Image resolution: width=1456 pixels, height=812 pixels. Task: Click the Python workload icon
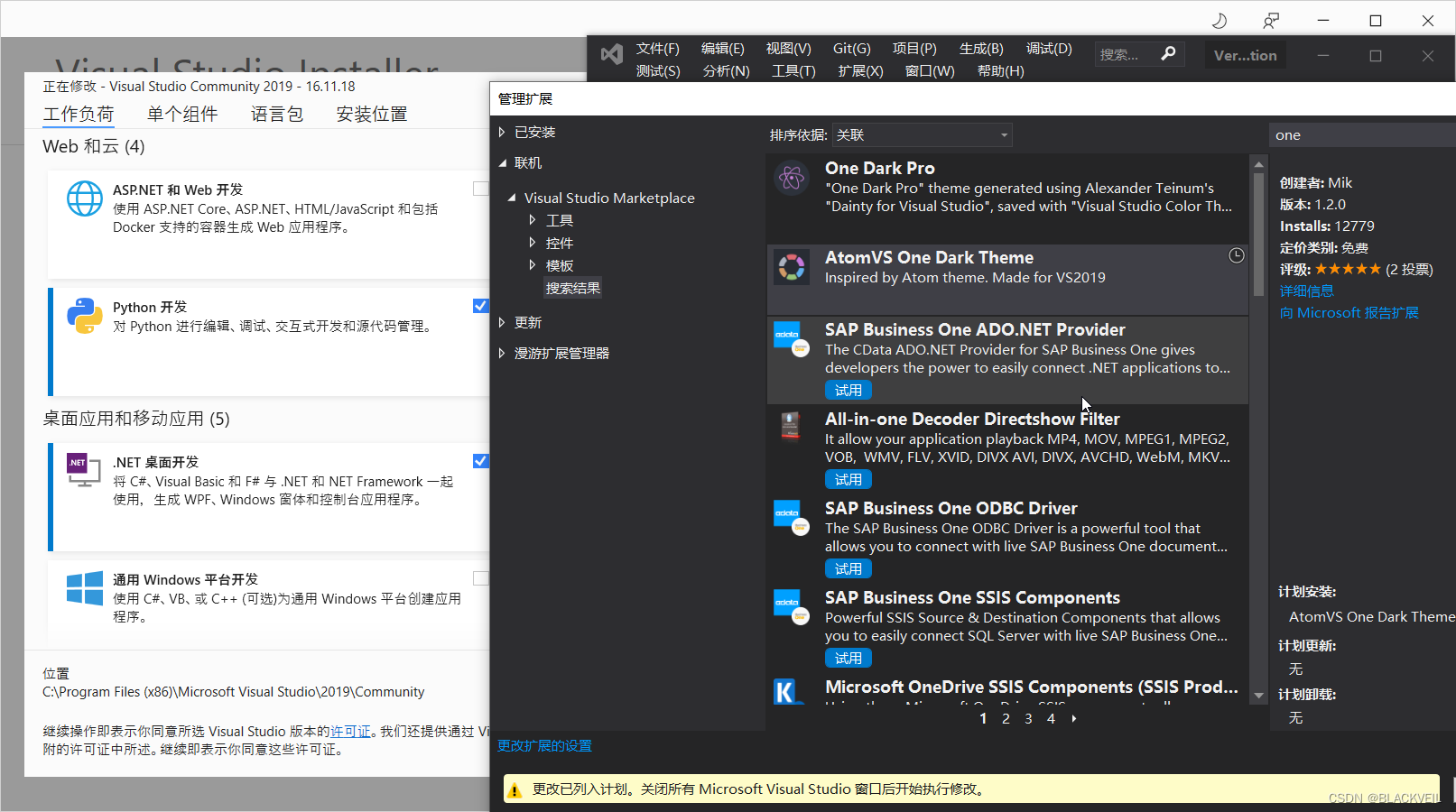pyautogui.click(x=85, y=316)
